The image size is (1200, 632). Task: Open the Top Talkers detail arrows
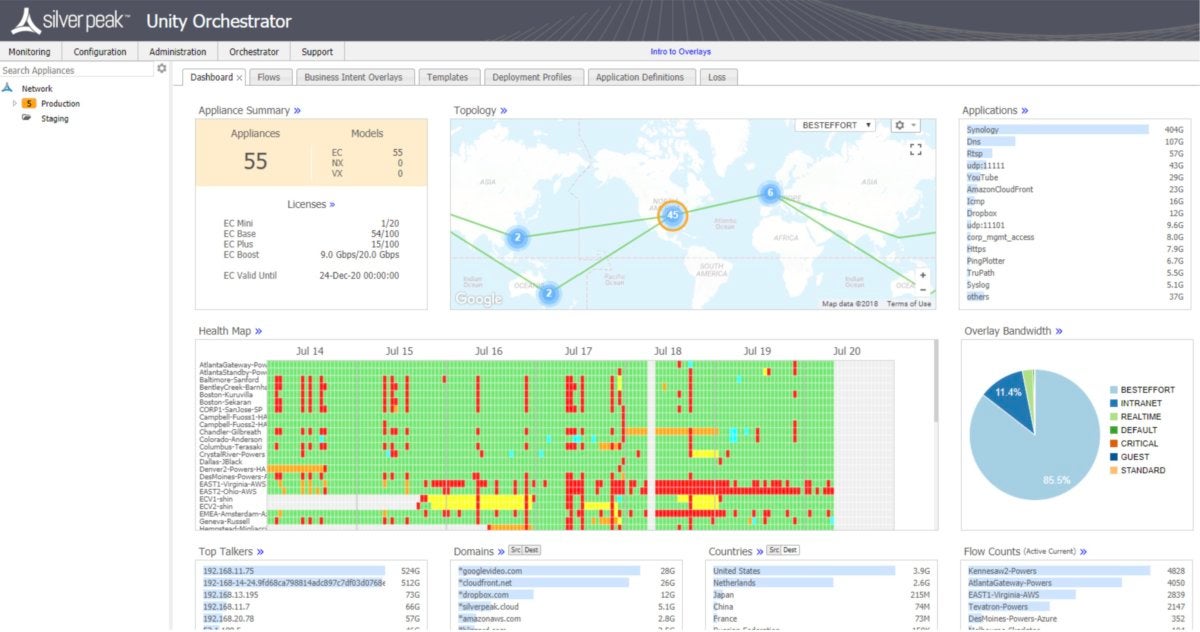pos(260,551)
